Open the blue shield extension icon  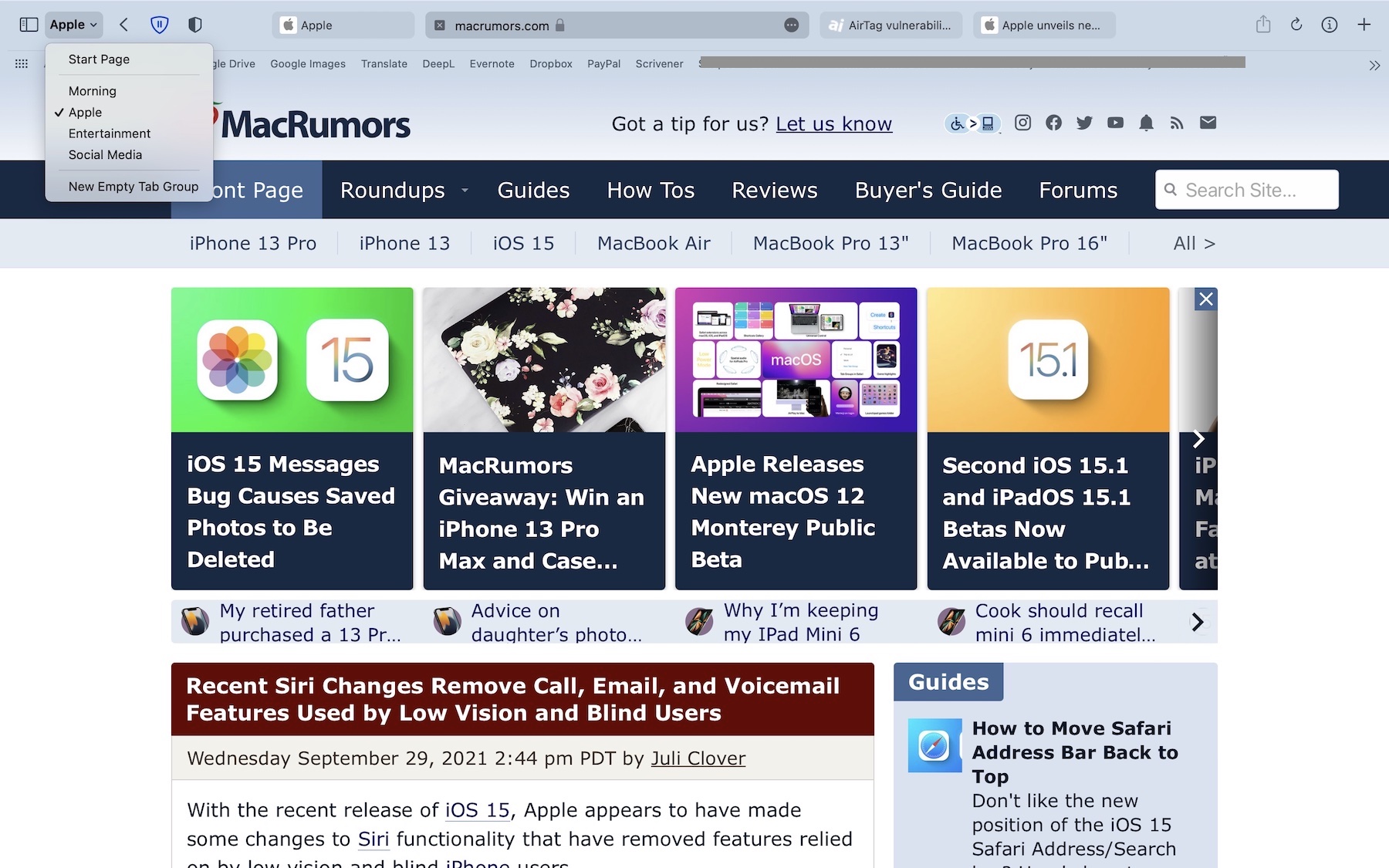160,25
